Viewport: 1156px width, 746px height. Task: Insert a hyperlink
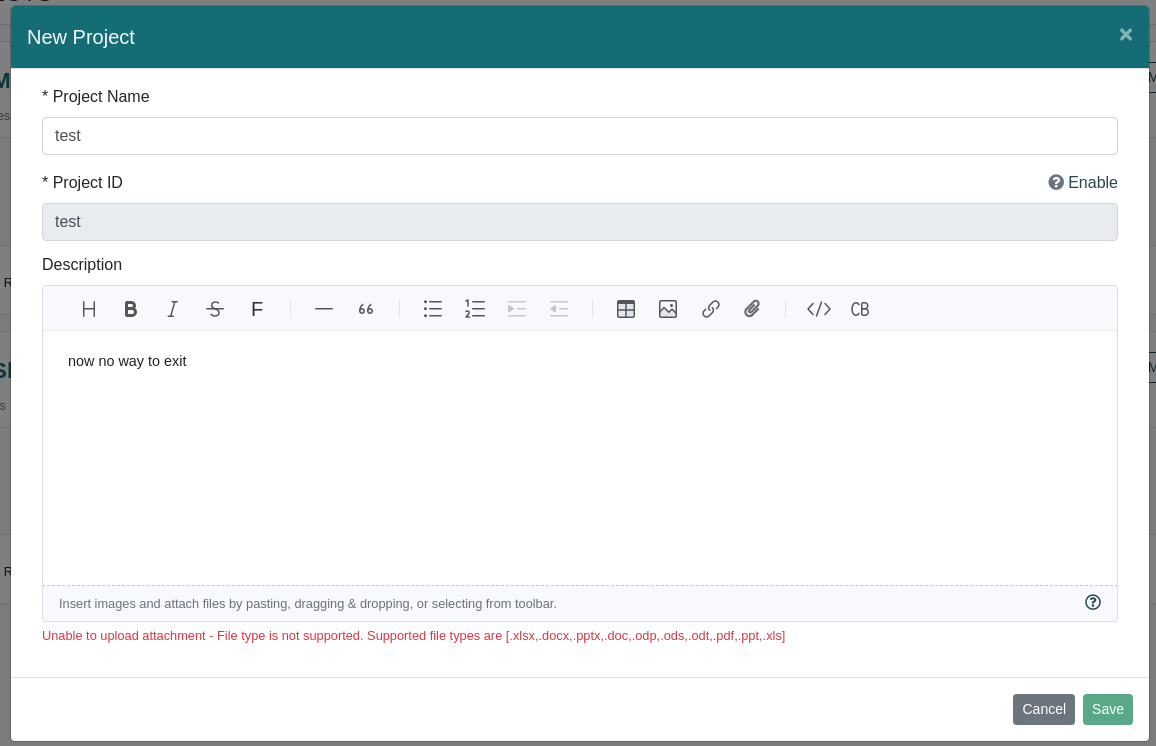(x=710, y=309)
